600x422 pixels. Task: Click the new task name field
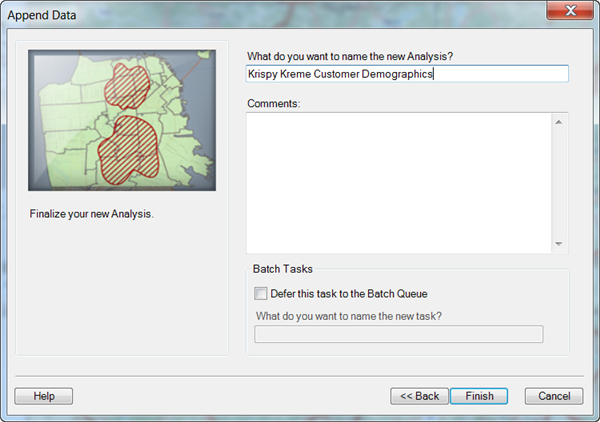coord(399,334)
